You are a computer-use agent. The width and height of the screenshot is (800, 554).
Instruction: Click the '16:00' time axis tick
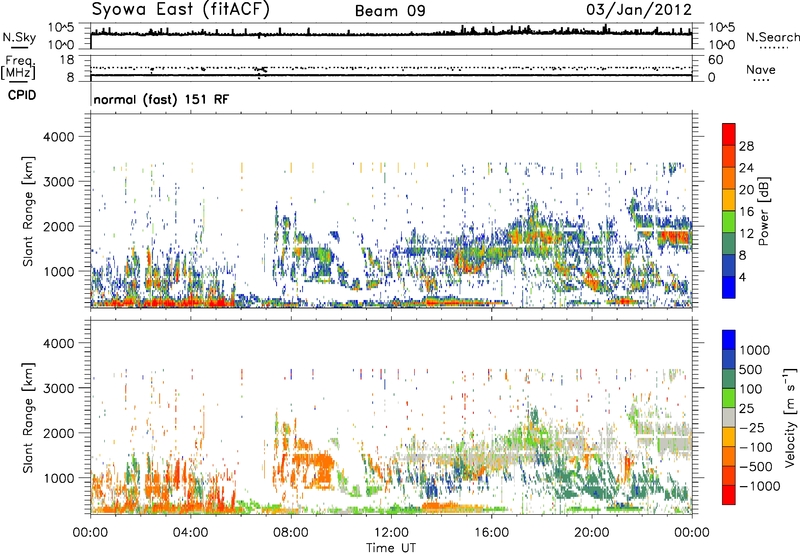pos(491,533)
